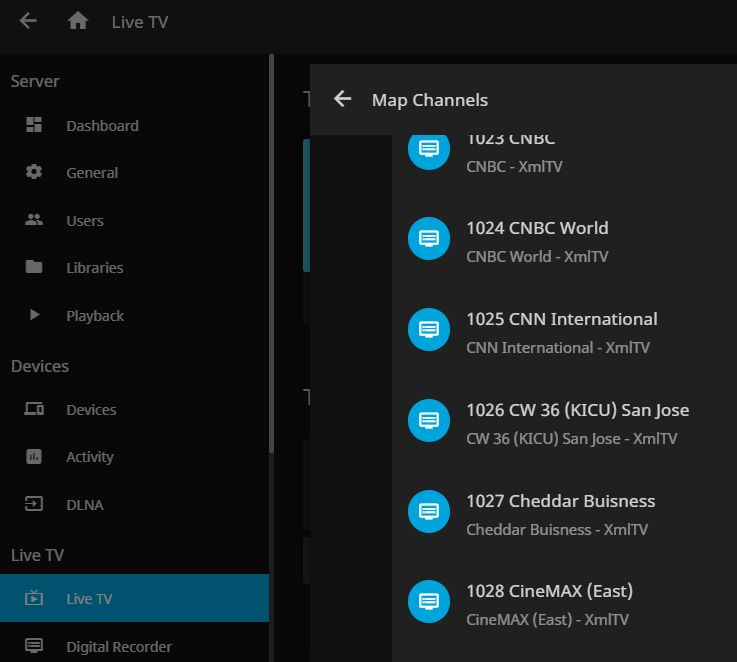Go to home via house icon
The width and height of the screenshot is (737, 662).
(x=78, y=21)
